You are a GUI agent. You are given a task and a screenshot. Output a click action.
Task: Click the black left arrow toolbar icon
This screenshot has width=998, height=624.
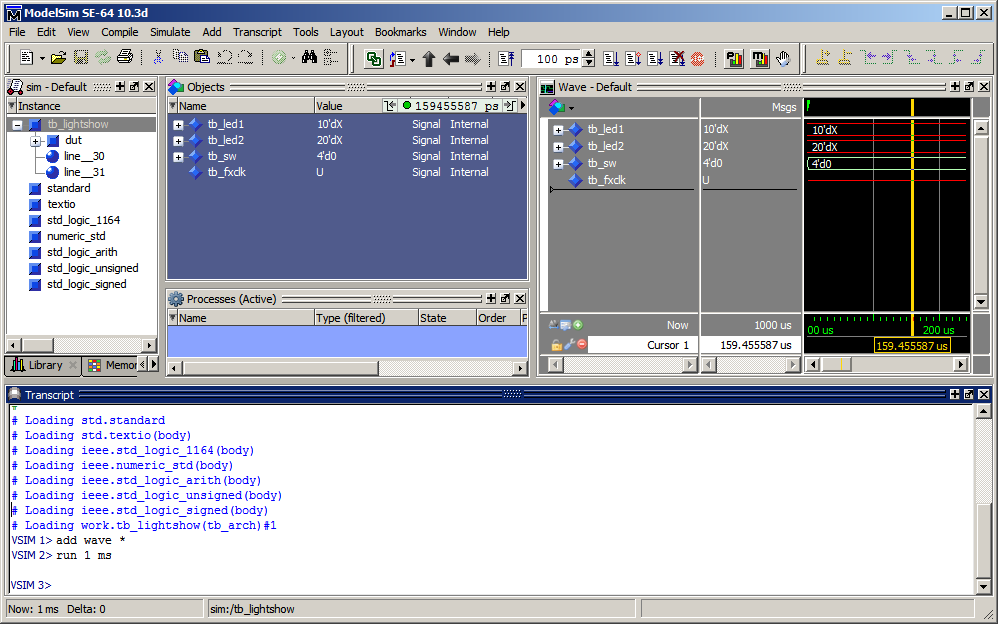tap(451, 59)
